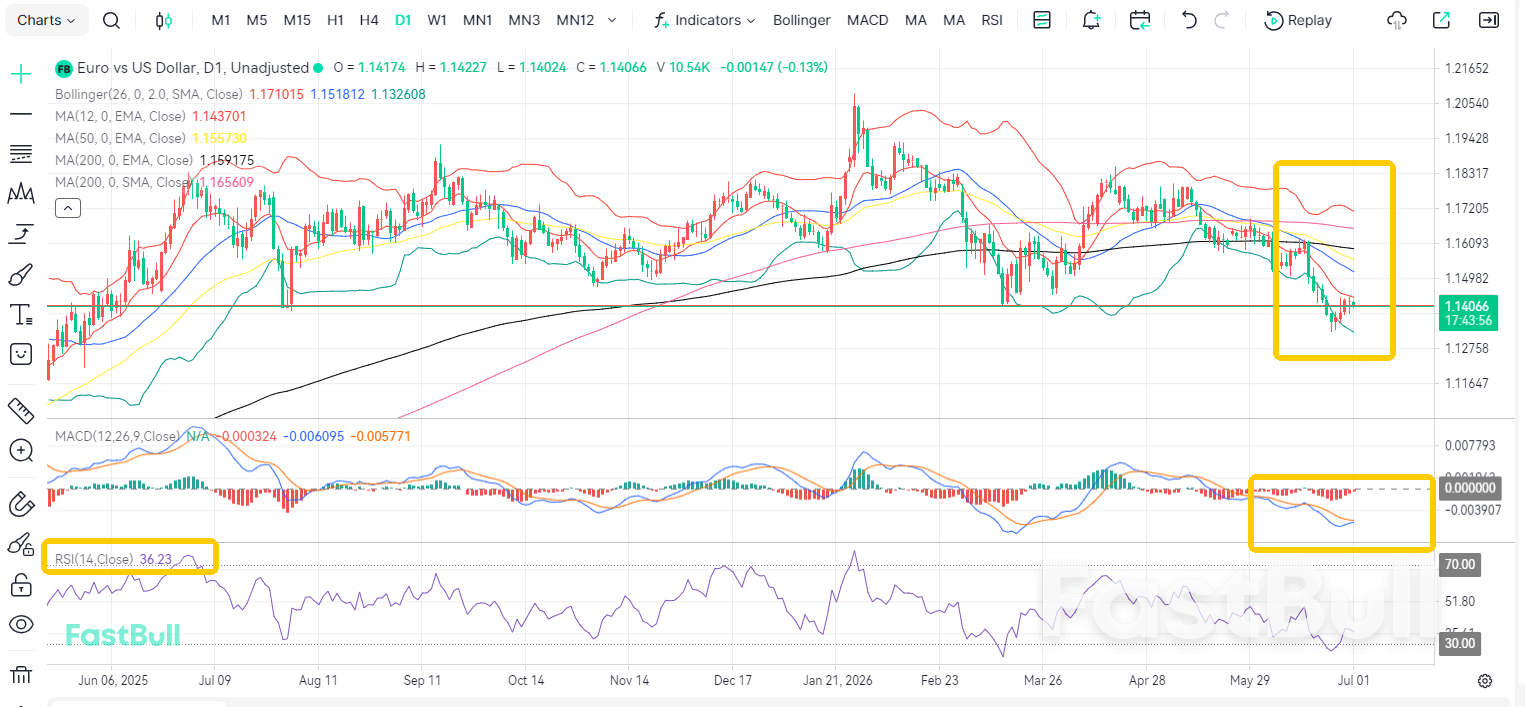Viewport: 1525px width, 707px height.
Task: Open the candlestick chart style selector
Action: click(164, 20)
